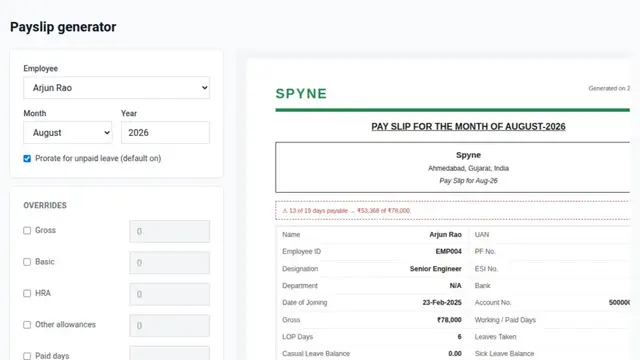Click the Casual Leave Balance value '0.00'
The image size is (640, 360).
(455, 353)
